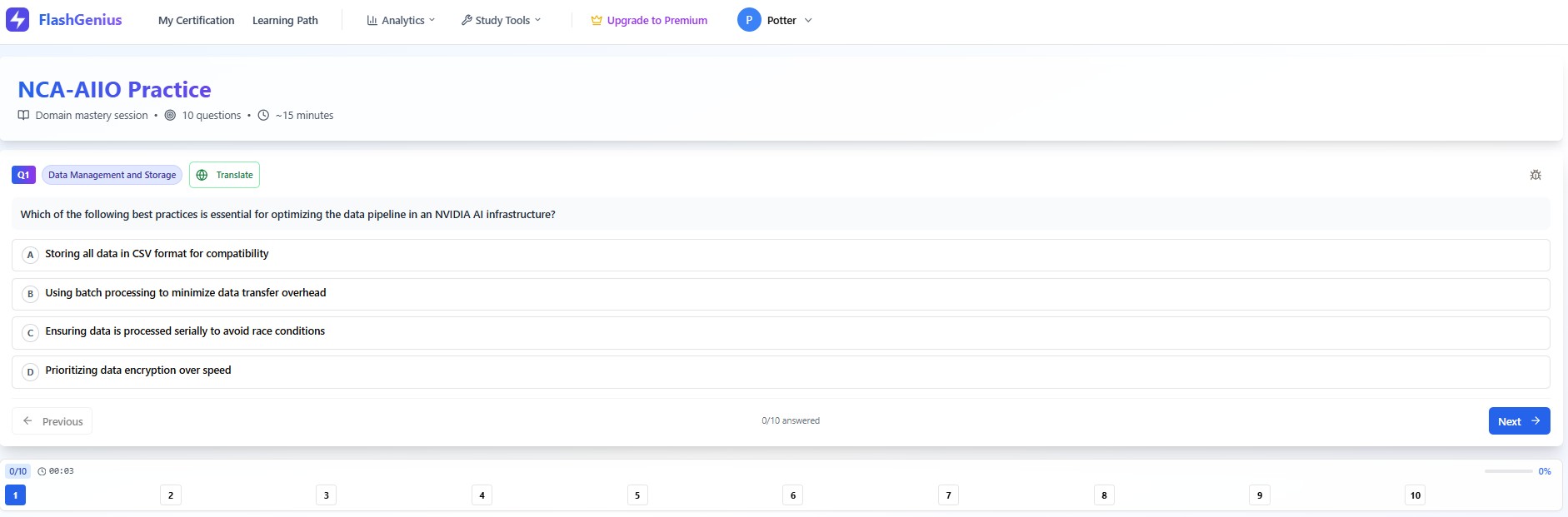Click the Analytics bar chart icon

point(372,20)
